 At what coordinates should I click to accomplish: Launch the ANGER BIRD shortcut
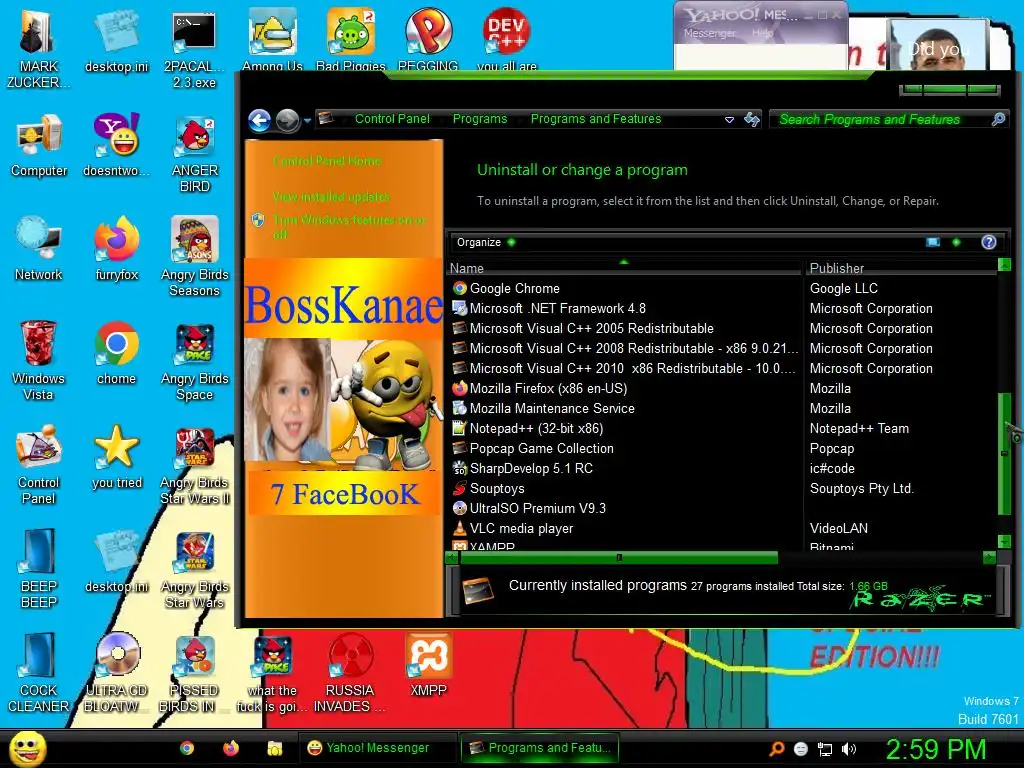point(195,153)
